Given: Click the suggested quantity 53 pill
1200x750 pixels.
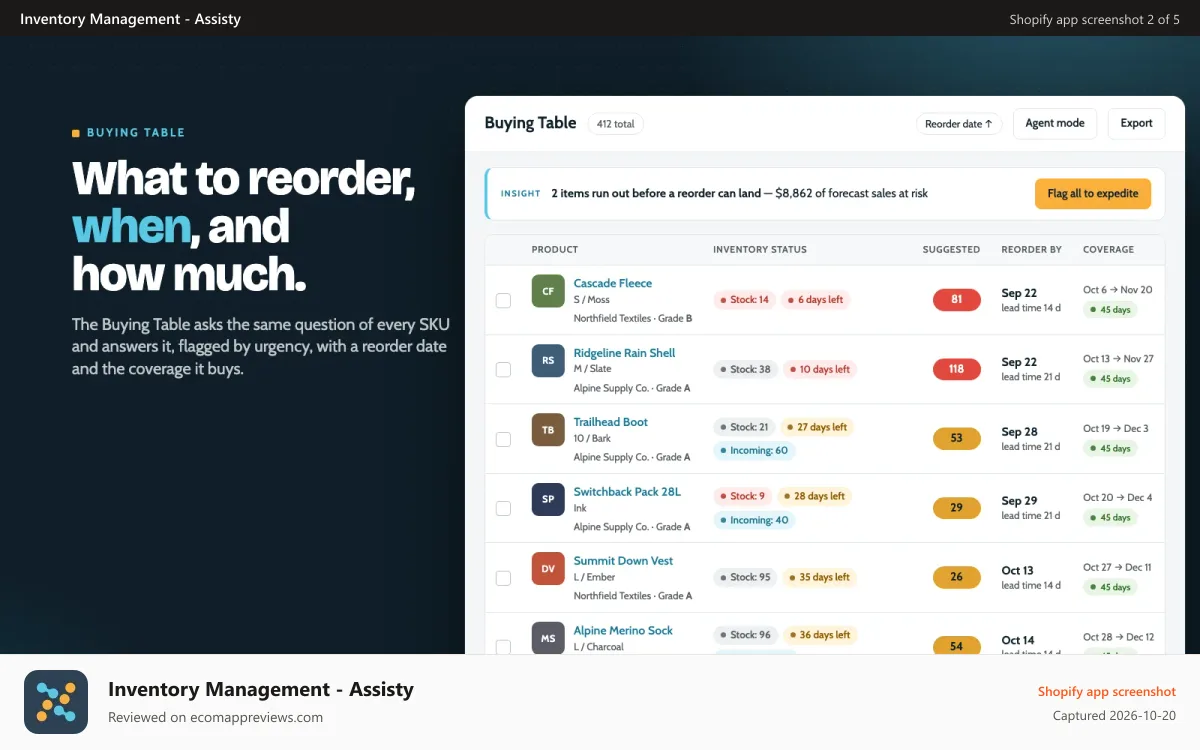Looking at the screenshot, I should click(957, 438).
